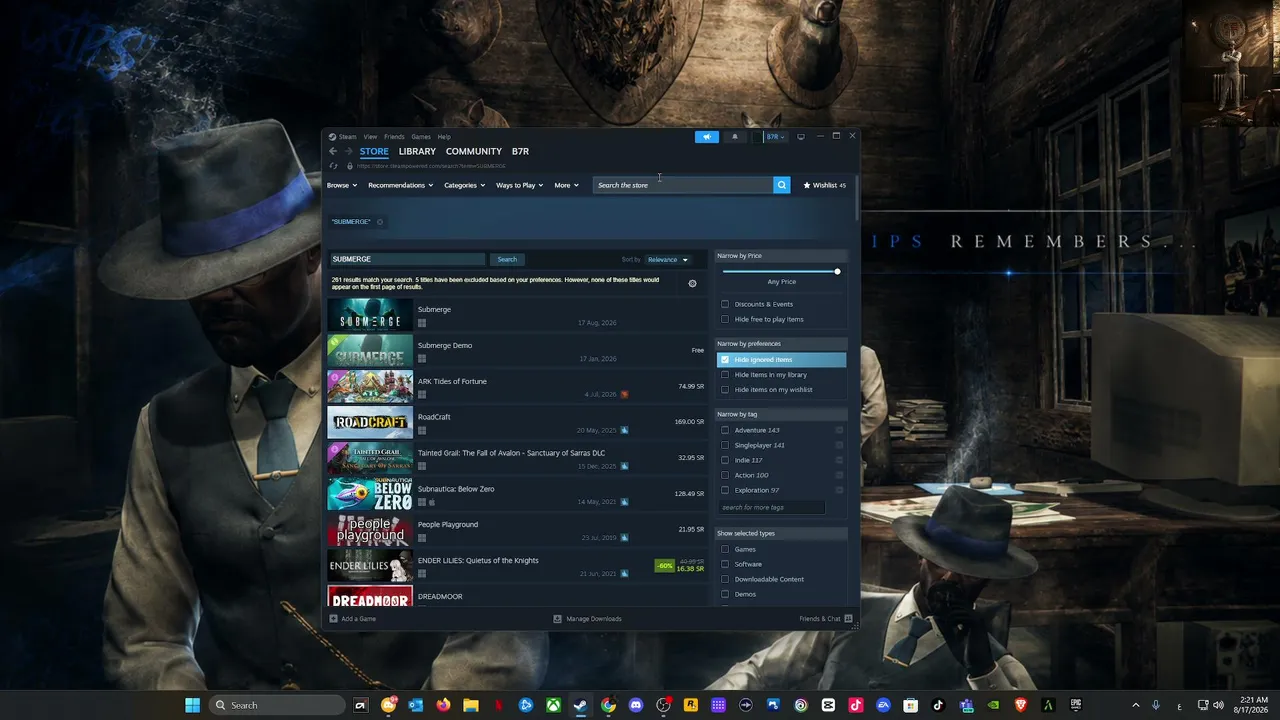Viewport: 1280px width, 720px height.
Task: Reload the Steam store page
Action: (333, 166)
